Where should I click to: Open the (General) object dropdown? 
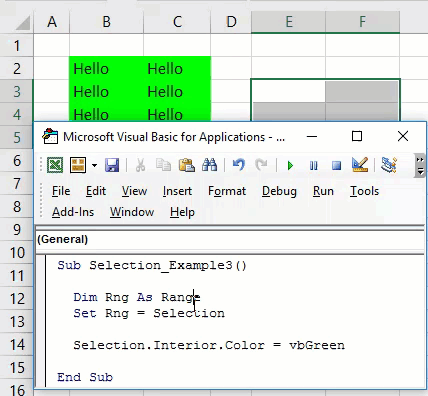point(230,239)
